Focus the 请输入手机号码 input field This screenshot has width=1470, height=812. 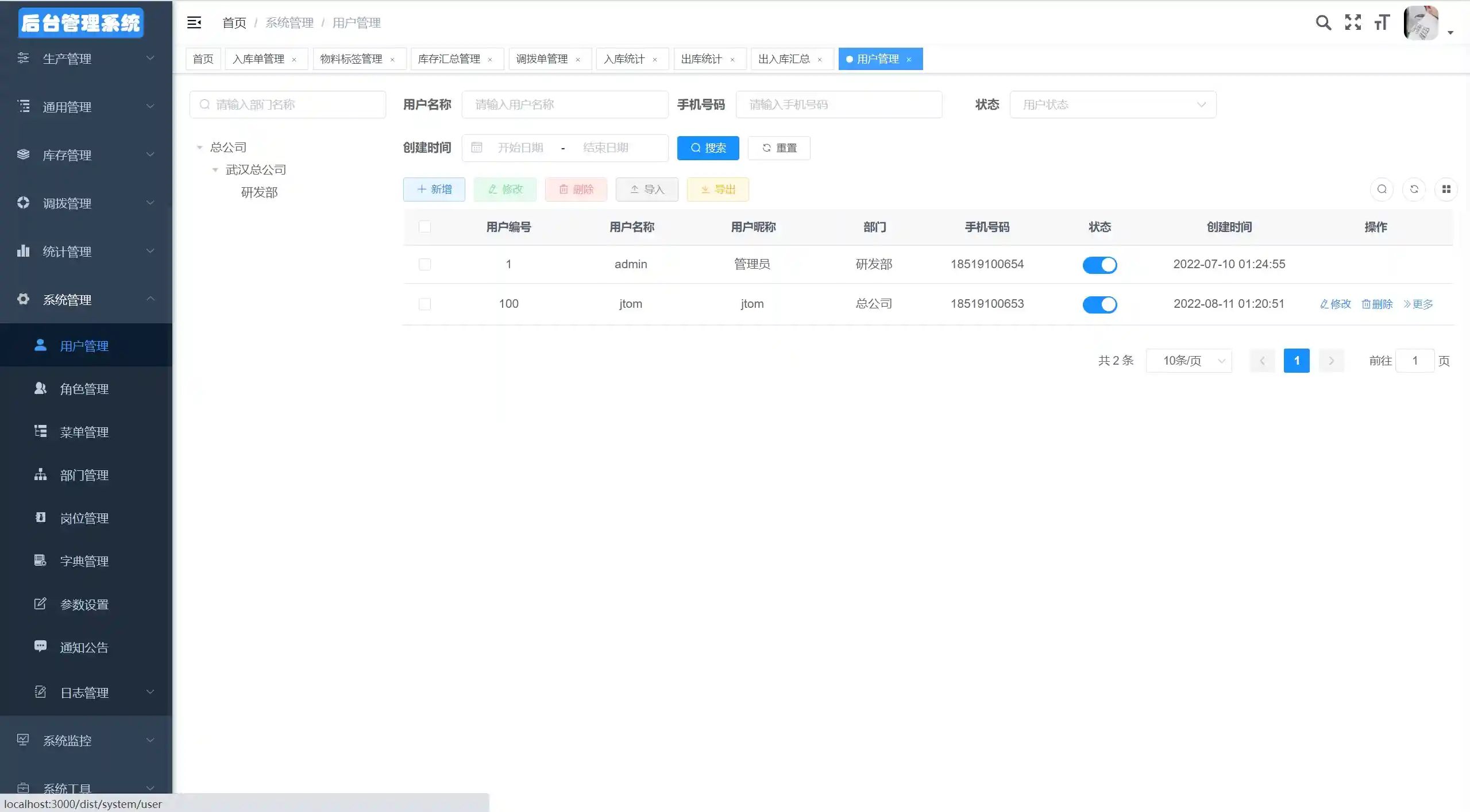pos(838,105)
